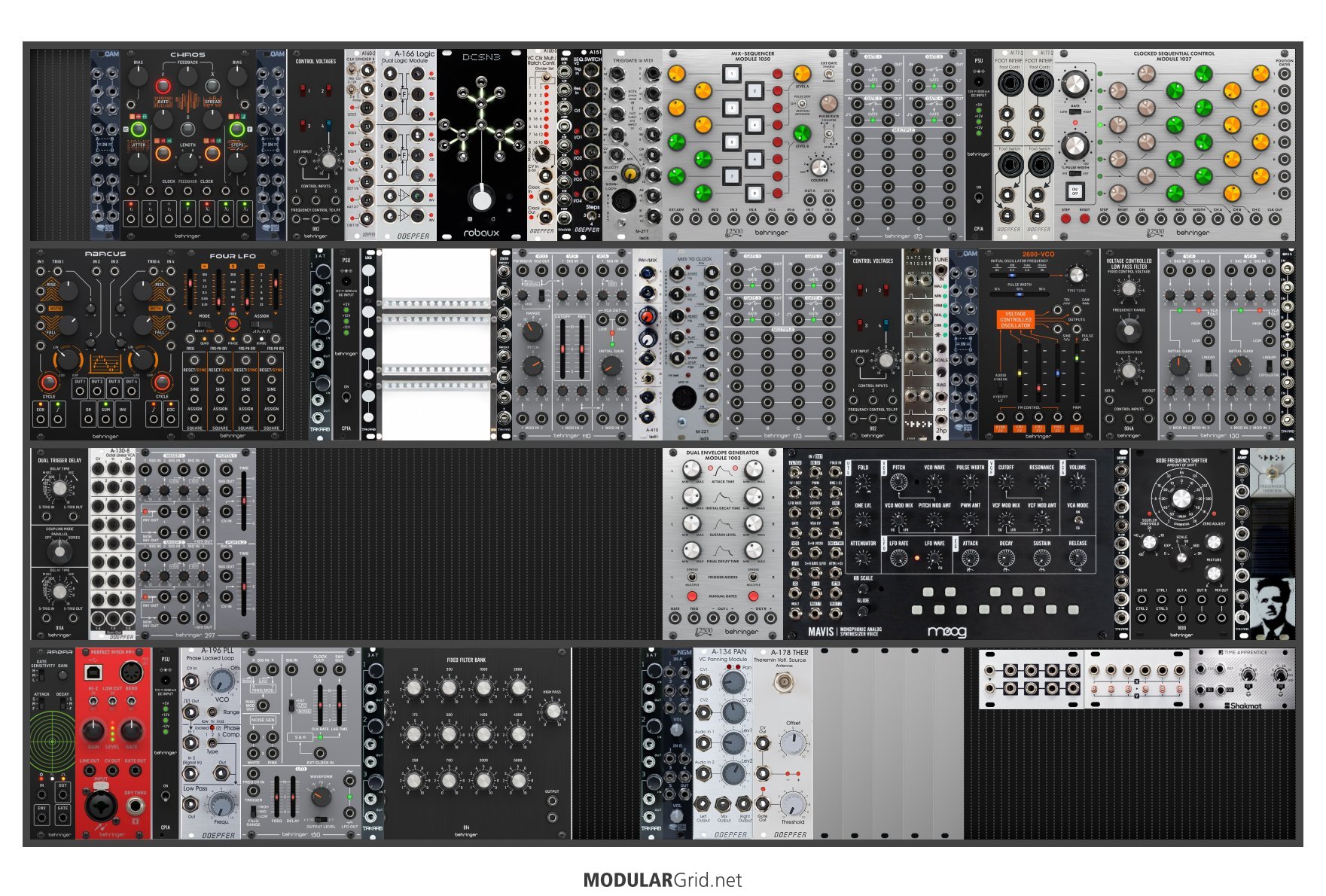Click green LEVEL B knob on Mix-Sequencer
This screenshot has width=1326, height=896.
tap(802, 133)
